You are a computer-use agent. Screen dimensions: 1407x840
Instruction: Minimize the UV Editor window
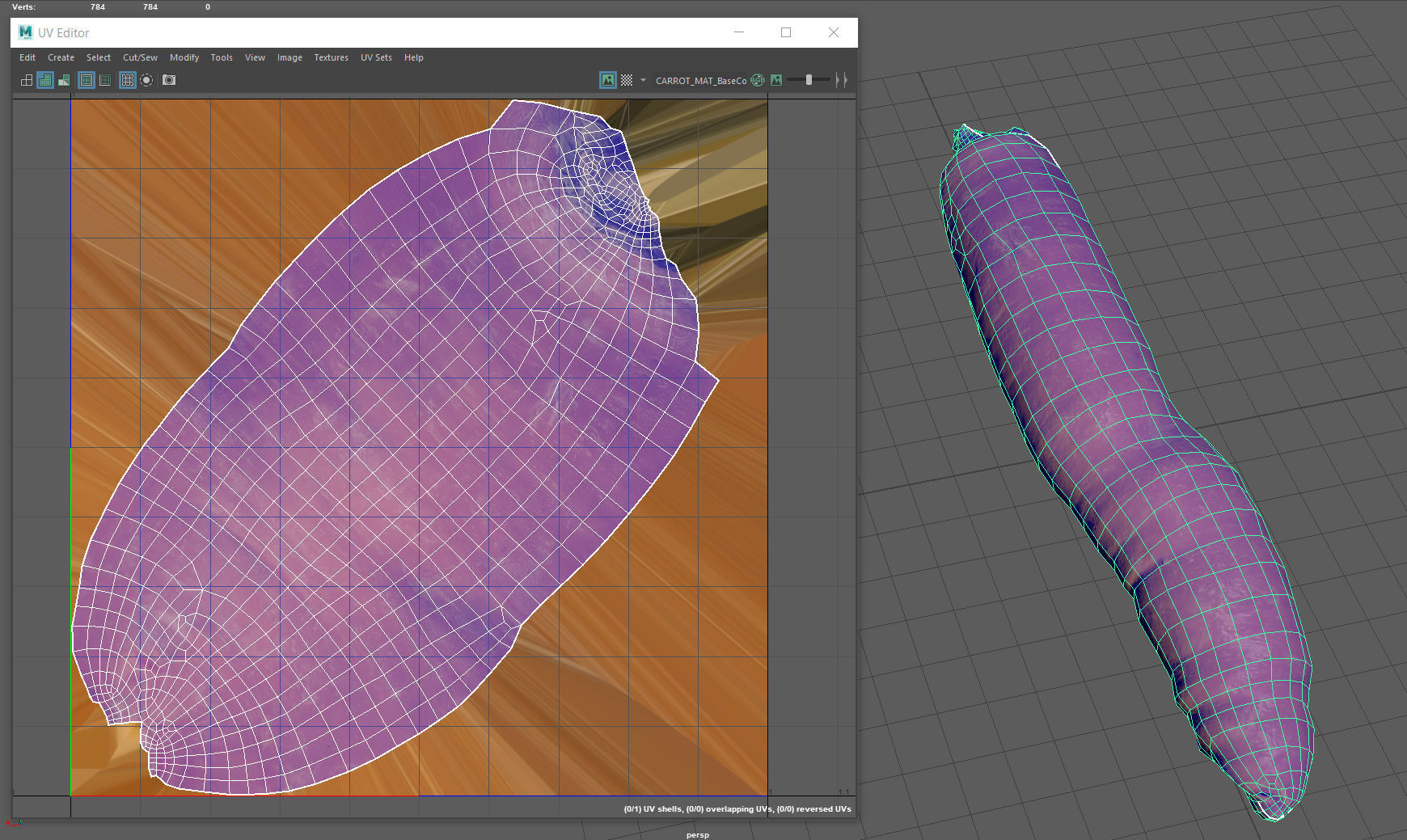[738, 32]
